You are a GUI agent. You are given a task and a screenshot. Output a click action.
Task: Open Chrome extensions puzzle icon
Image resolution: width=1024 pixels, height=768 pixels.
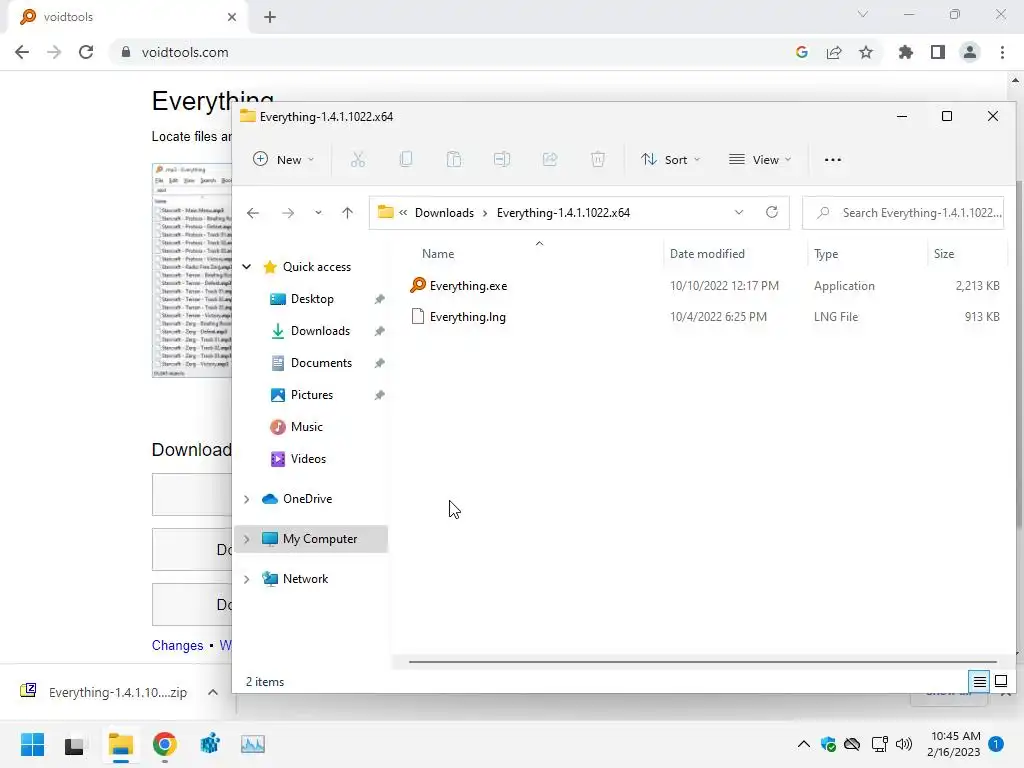(905, 52)
